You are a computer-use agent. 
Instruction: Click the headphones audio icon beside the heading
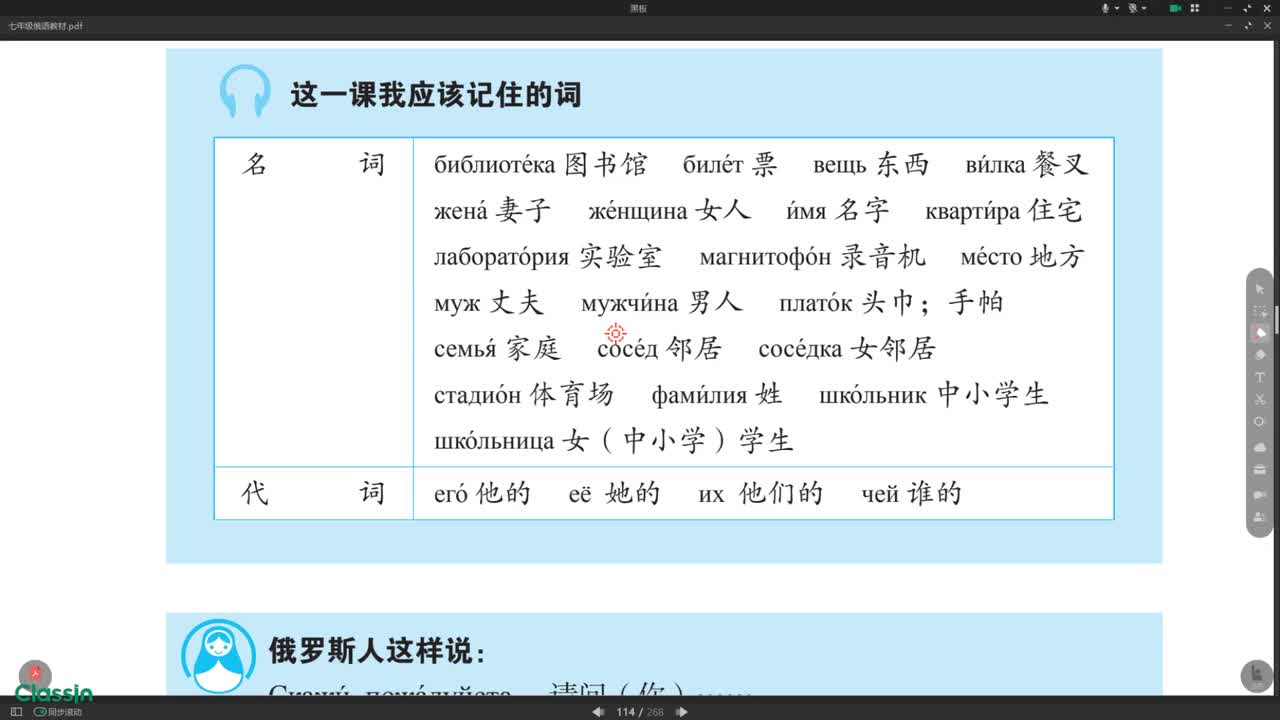click(245, 92)
